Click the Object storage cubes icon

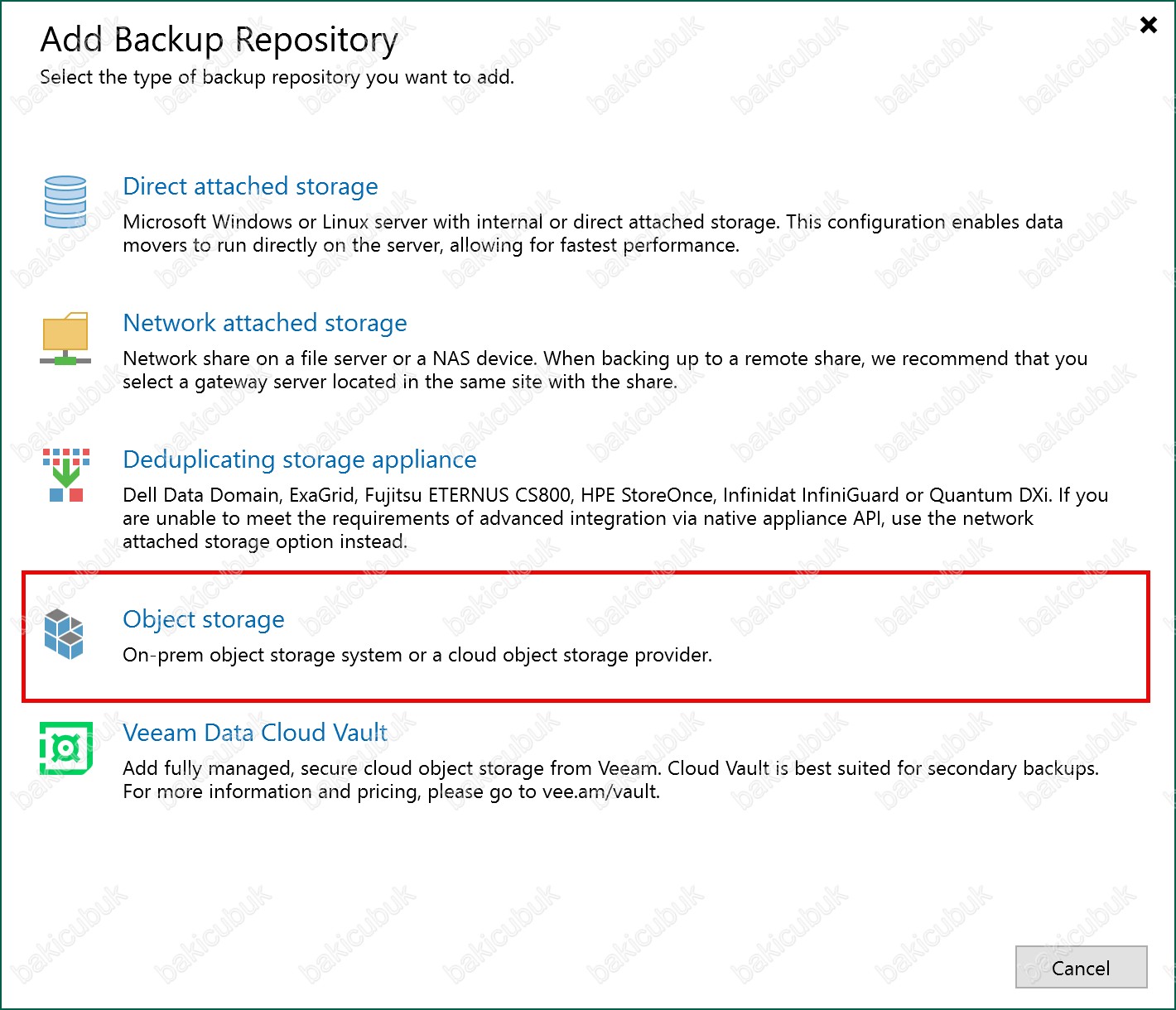point(65,633)
